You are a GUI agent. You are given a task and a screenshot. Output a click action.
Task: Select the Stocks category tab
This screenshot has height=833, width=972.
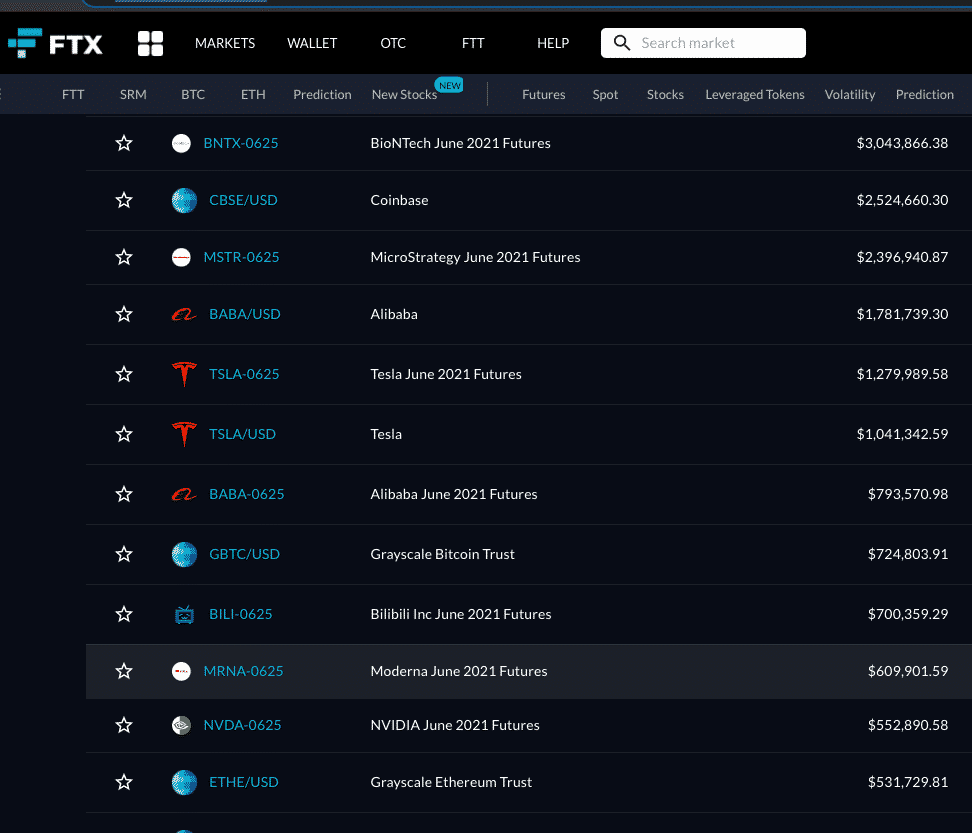[x=665, y=95]
